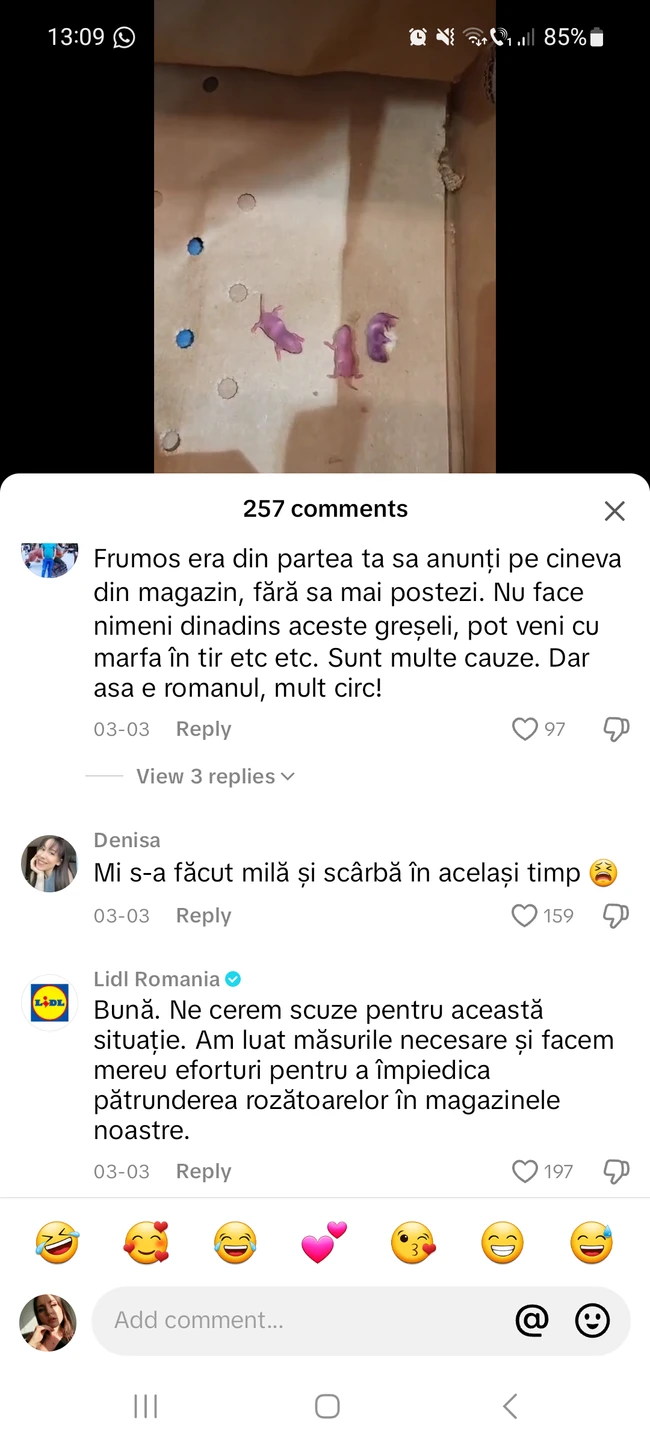Insert the two pink hearts emoji
650x1444 pixels.
pyautogui.click(x=323, y=1243)
